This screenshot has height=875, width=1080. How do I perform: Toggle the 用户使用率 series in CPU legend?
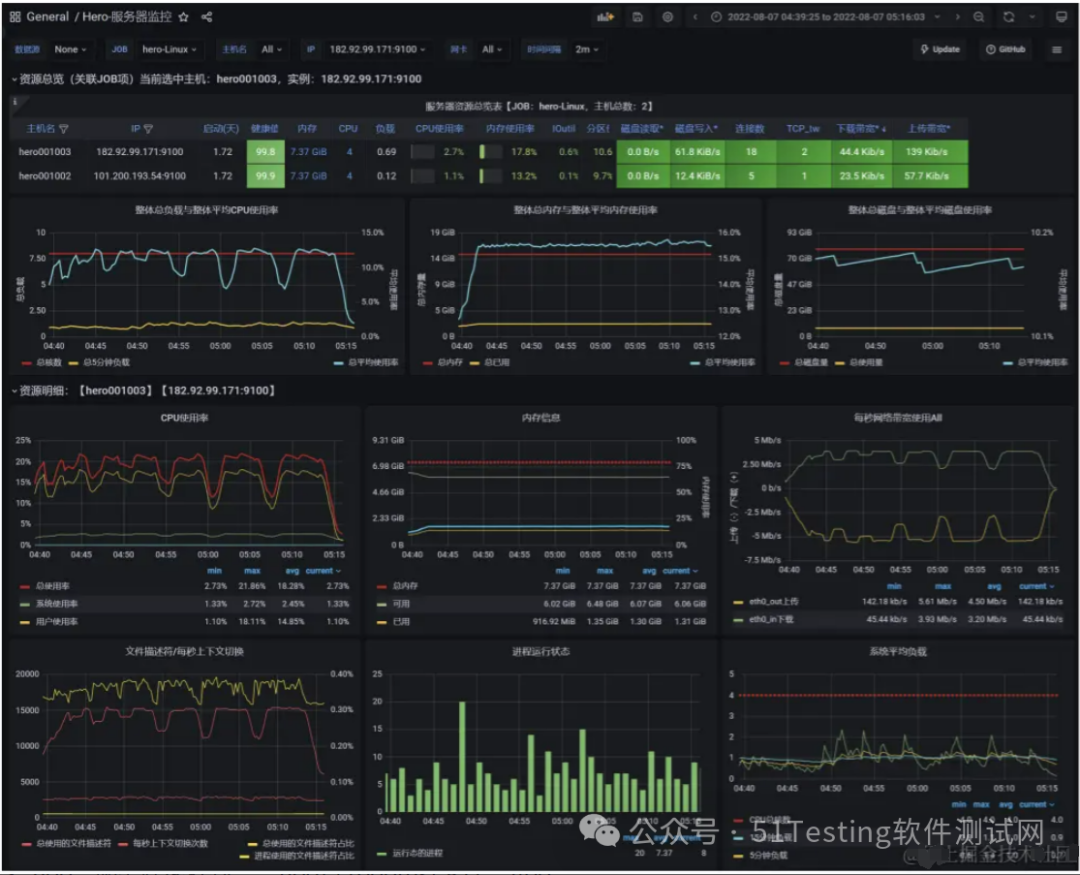coord(56,622)
